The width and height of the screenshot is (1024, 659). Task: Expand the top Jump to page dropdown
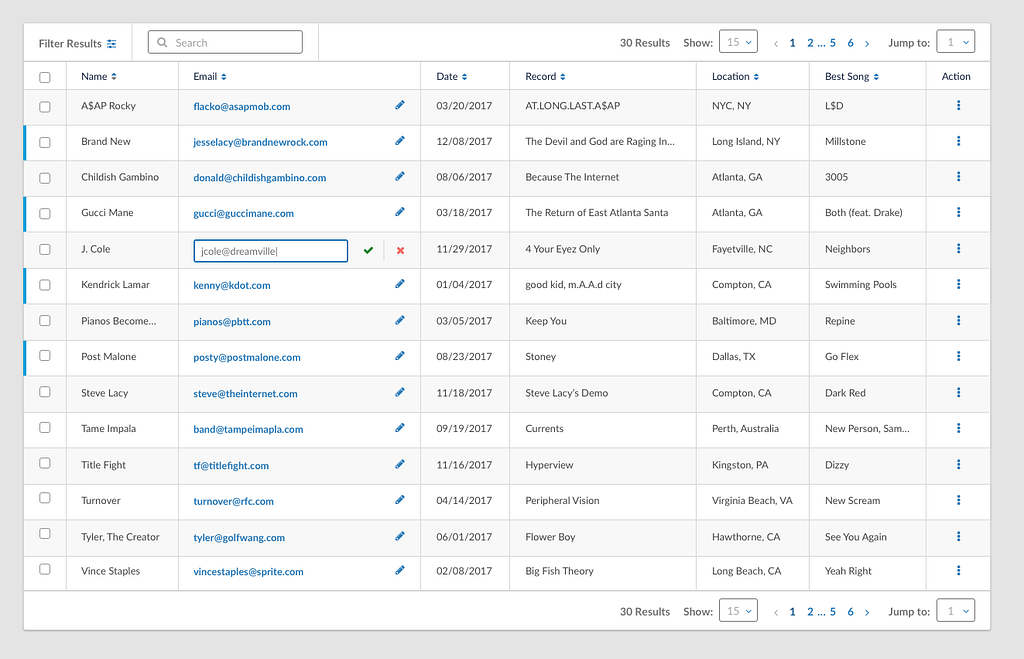pyautogui.click(x=955, y=42)
